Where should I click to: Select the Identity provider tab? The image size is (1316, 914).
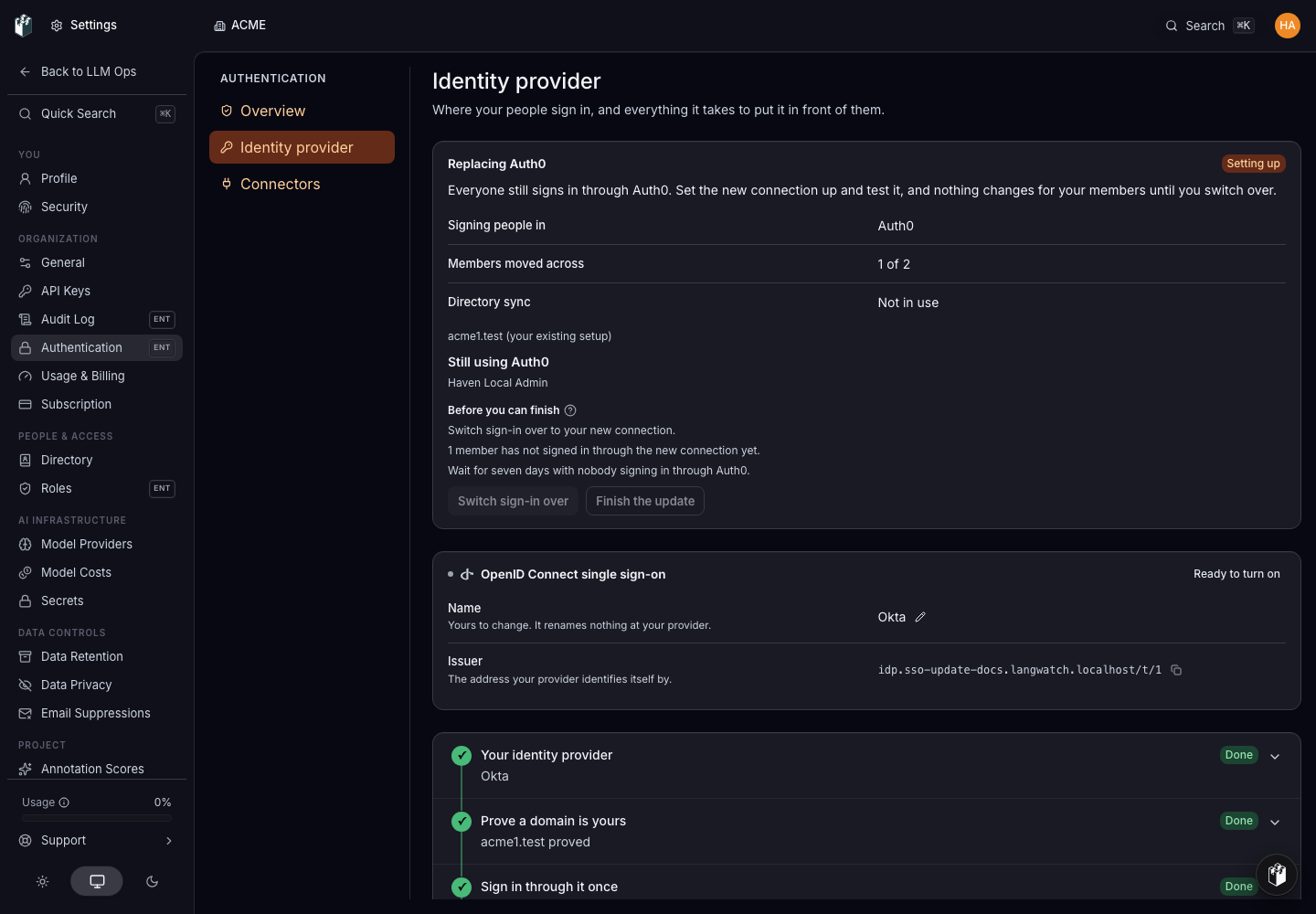click(302, 147)
